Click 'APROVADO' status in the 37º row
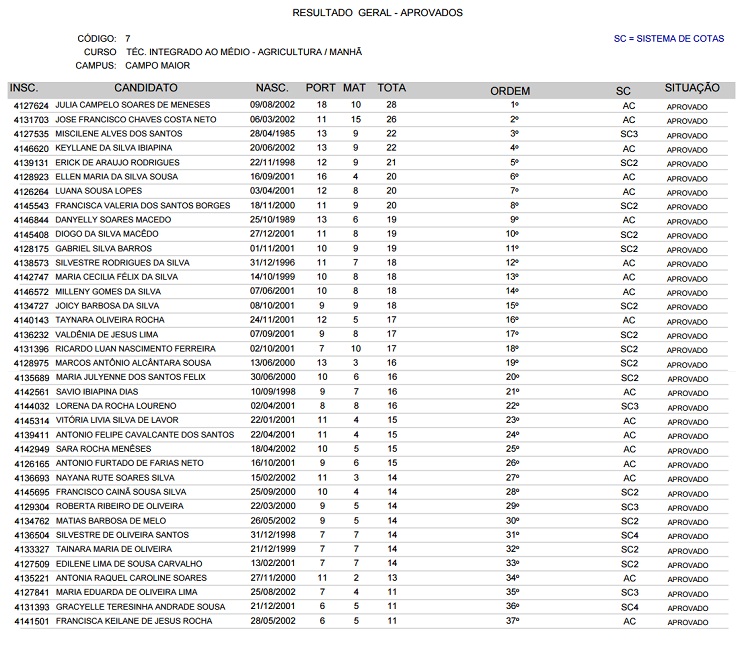 [688, 622]
